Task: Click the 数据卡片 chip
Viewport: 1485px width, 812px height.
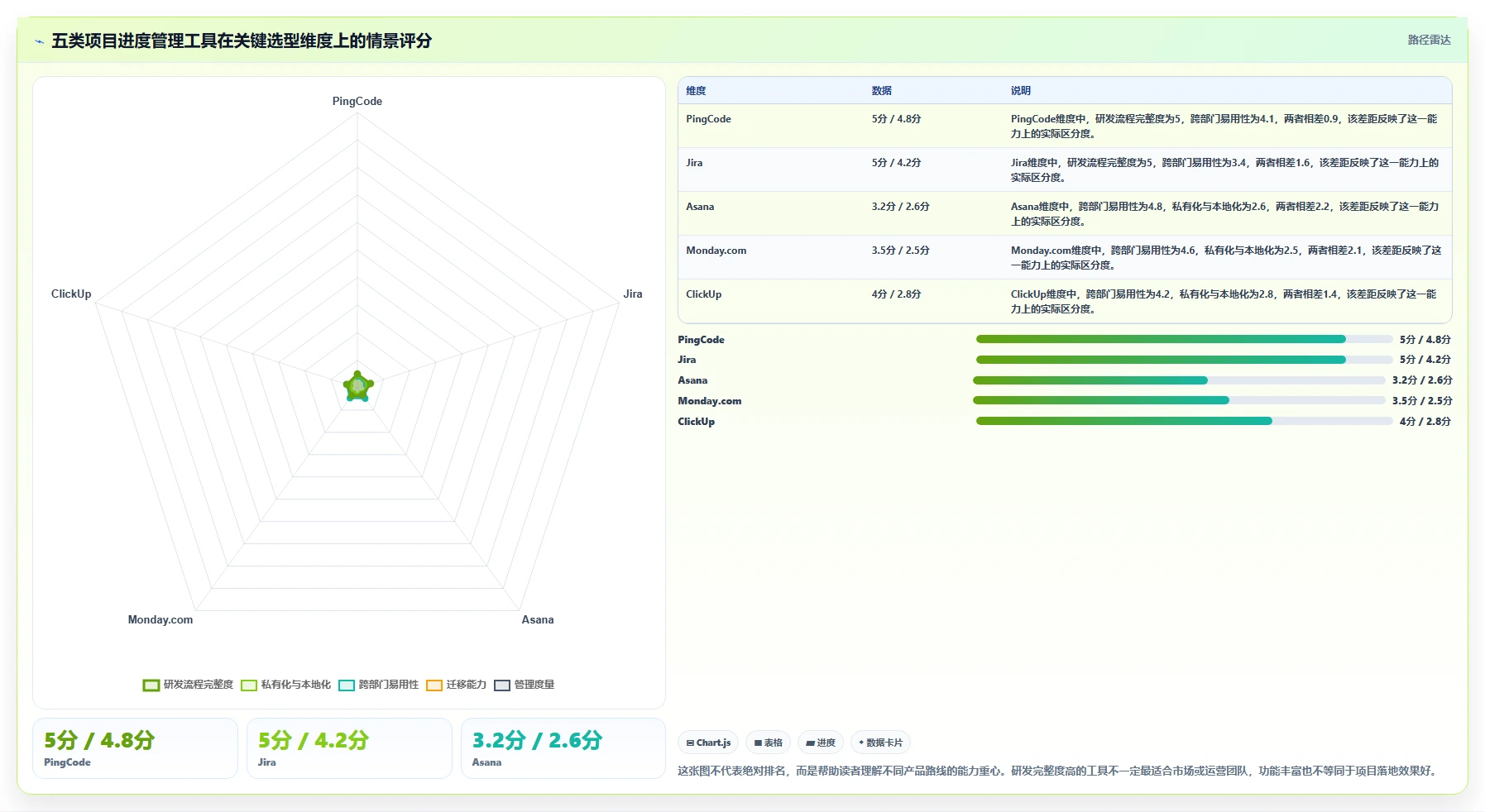Action: [x=880, y=743]
